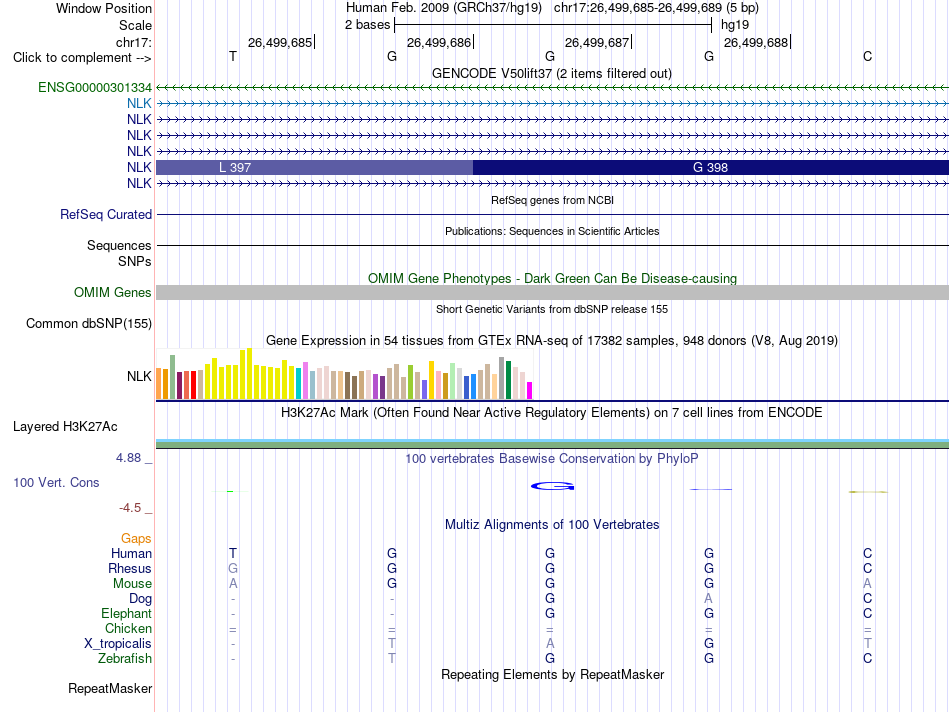
Task: Click the Layered H3K27Ac track label
Action: click(x=65, y=427)
